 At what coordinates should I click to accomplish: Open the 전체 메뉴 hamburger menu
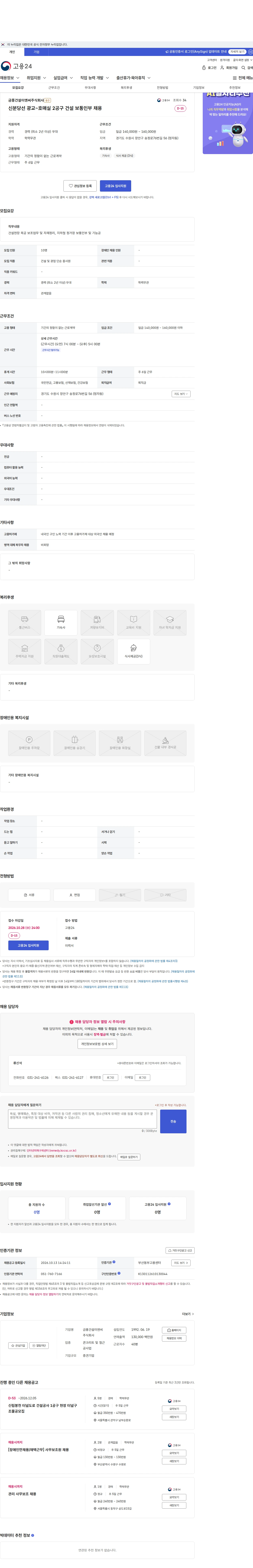point(235,78)
